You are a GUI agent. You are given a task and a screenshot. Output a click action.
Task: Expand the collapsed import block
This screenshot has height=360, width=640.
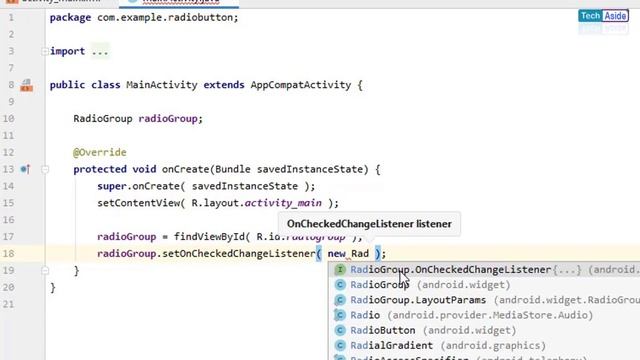(44, 51)
